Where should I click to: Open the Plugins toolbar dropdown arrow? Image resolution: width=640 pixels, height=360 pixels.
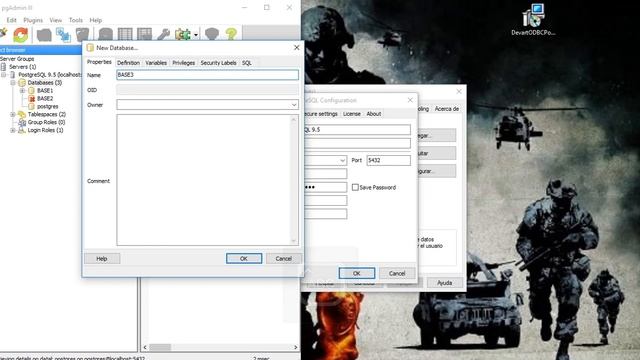(x=196, y=35)
